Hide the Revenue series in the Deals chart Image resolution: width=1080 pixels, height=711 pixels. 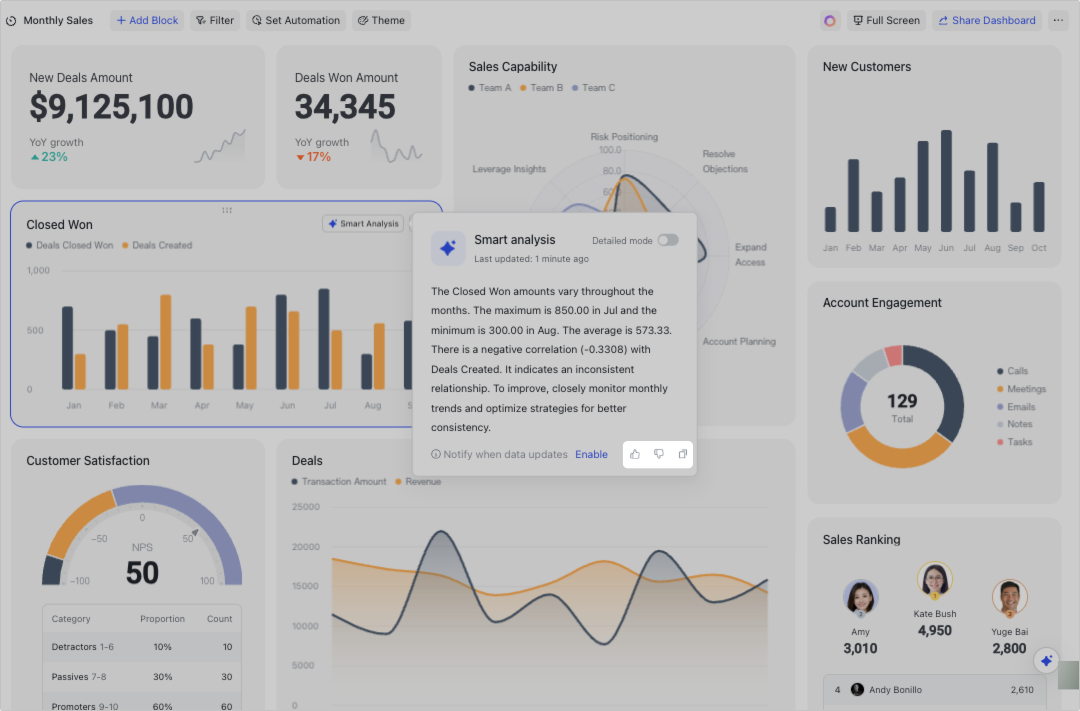click(x=419, y=481)
